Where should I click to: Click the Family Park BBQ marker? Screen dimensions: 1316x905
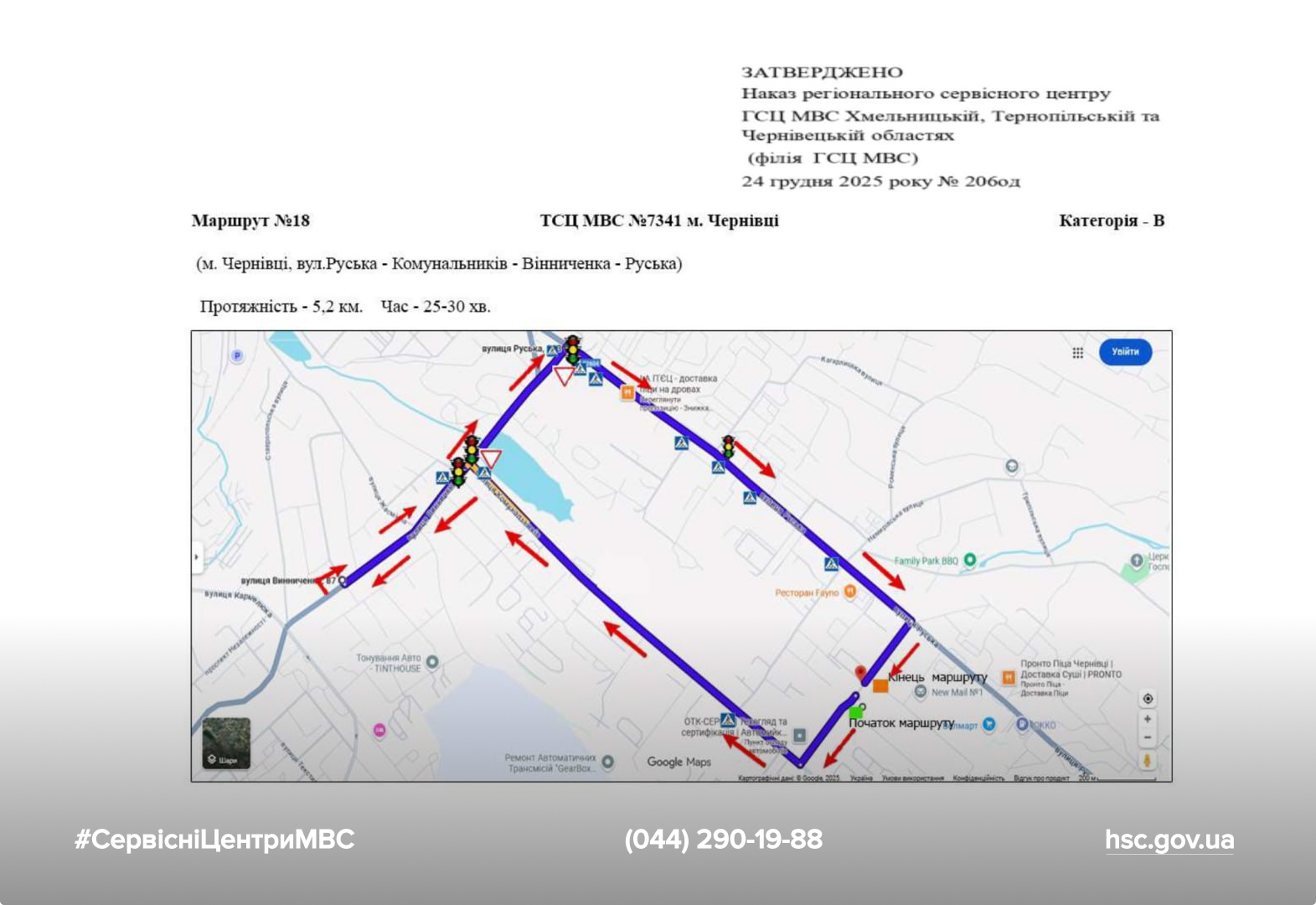point(970,560)
